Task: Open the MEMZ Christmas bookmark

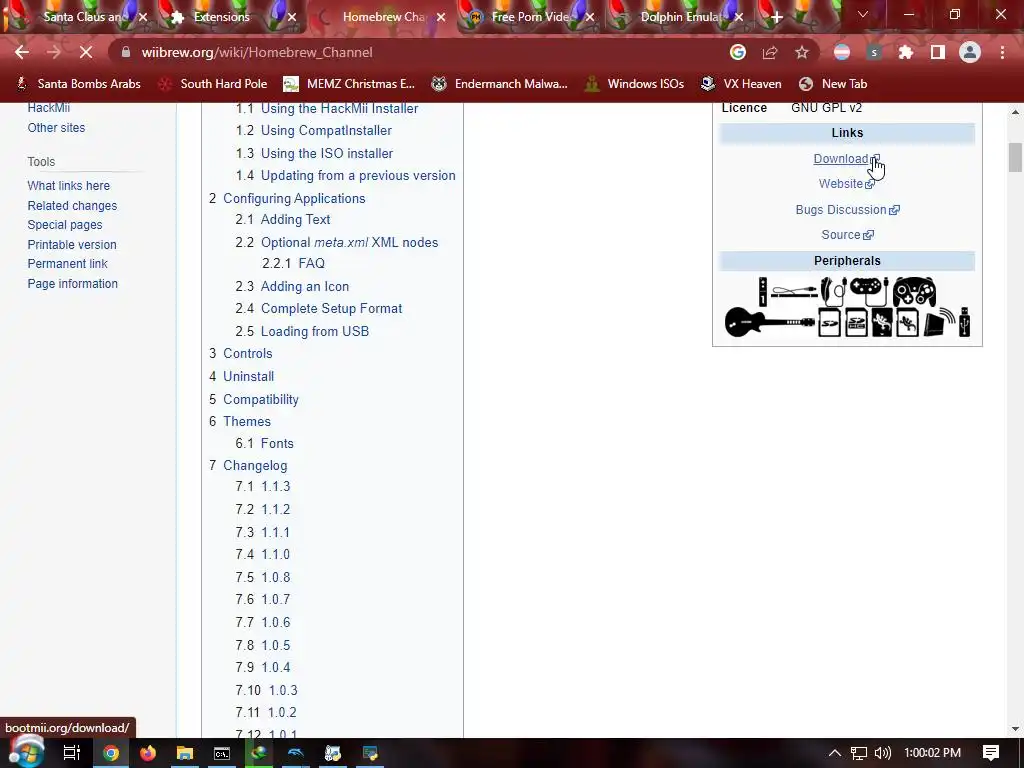Action: point(349,84)
